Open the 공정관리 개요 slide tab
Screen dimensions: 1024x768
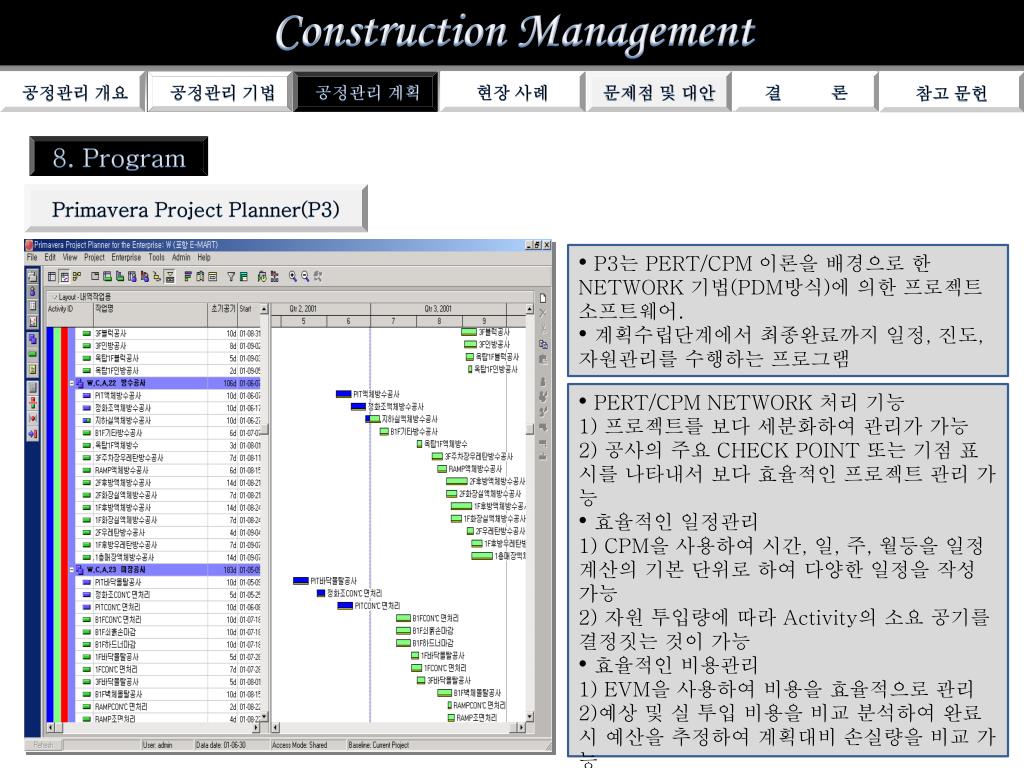(74, 92)
